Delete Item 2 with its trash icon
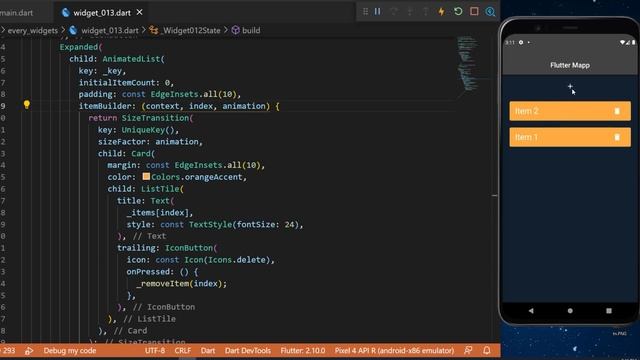This screenshot has width=640, height=360. [617, 111]
